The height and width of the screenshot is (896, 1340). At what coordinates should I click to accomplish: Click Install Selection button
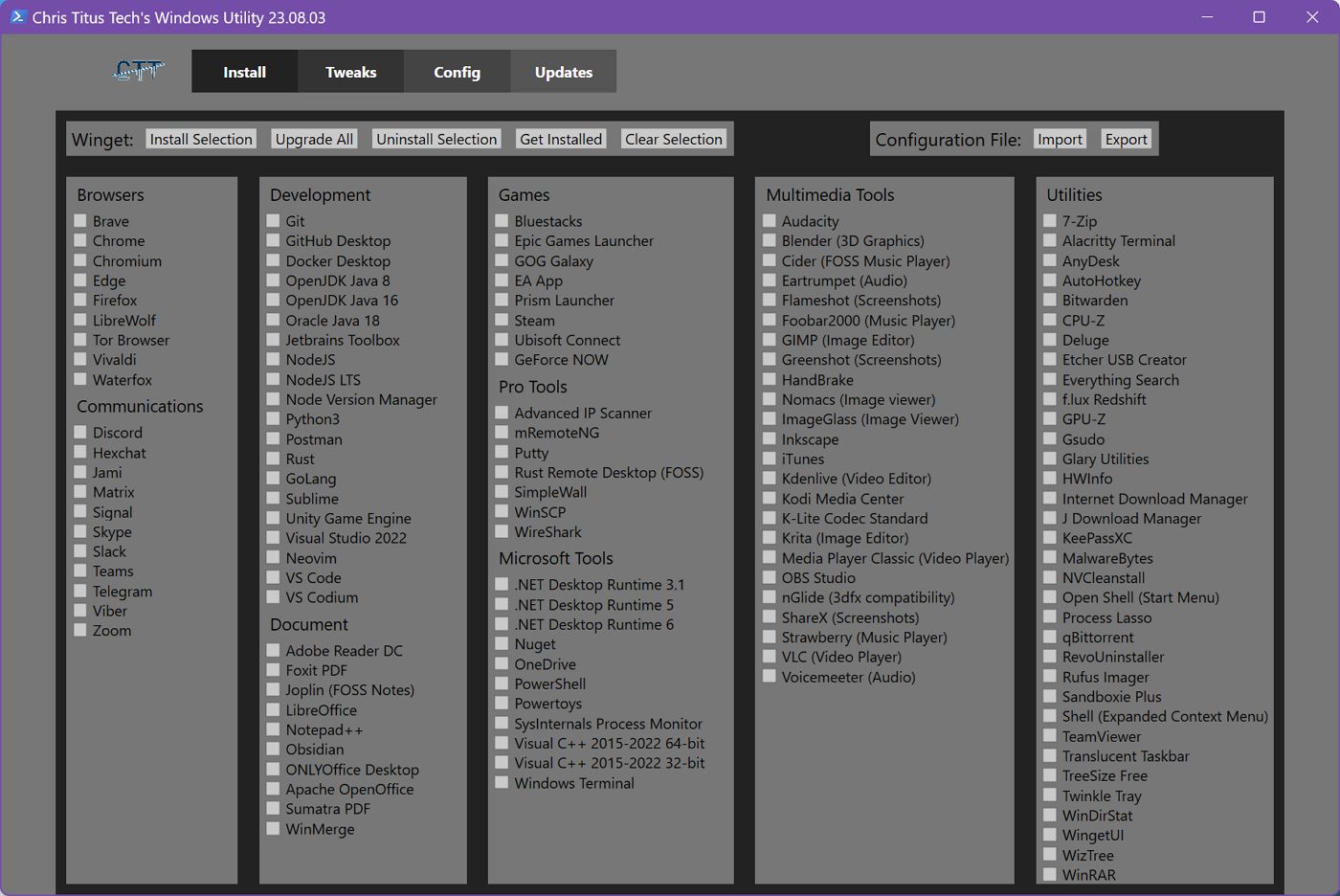coord(201,139)
